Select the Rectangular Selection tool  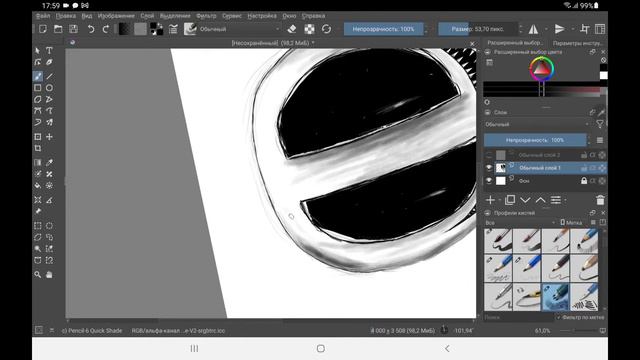coord(38,226)
